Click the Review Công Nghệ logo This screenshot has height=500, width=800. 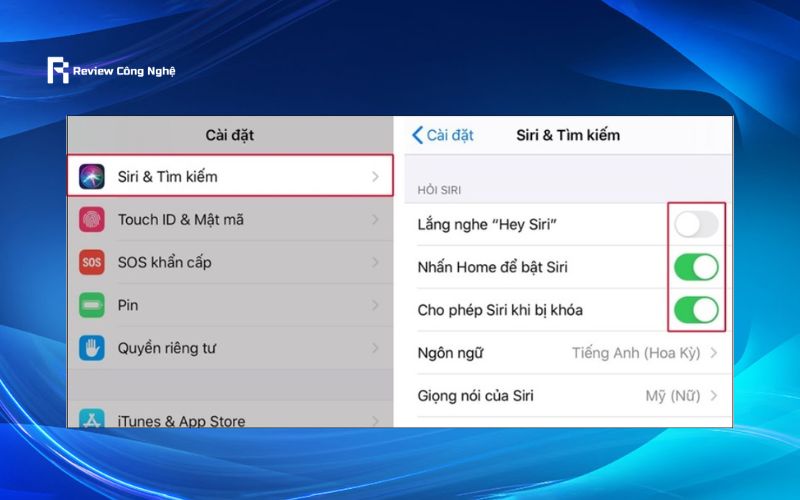coord(111,70)
